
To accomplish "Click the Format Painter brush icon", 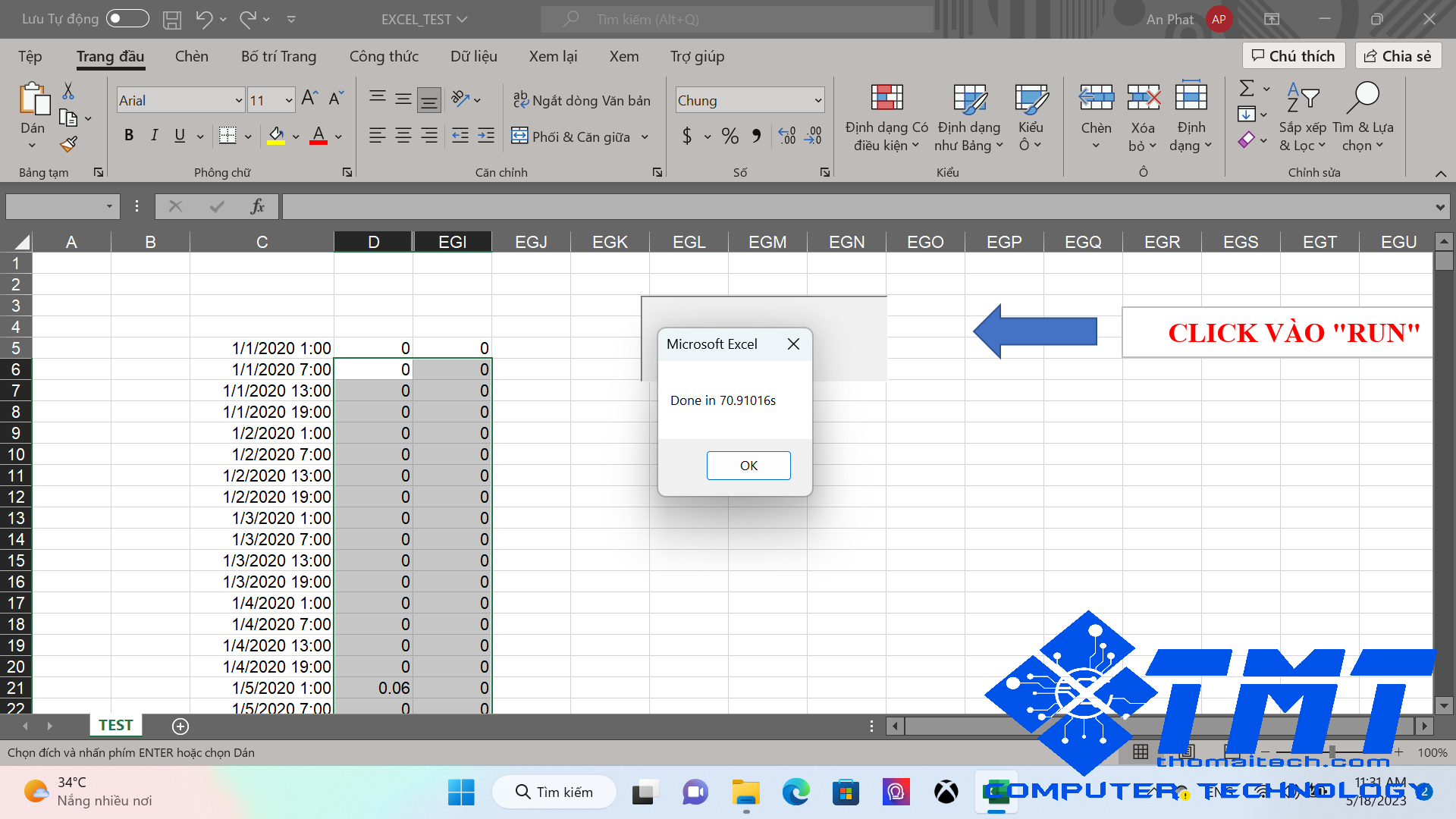I will [x=69, y=143].
